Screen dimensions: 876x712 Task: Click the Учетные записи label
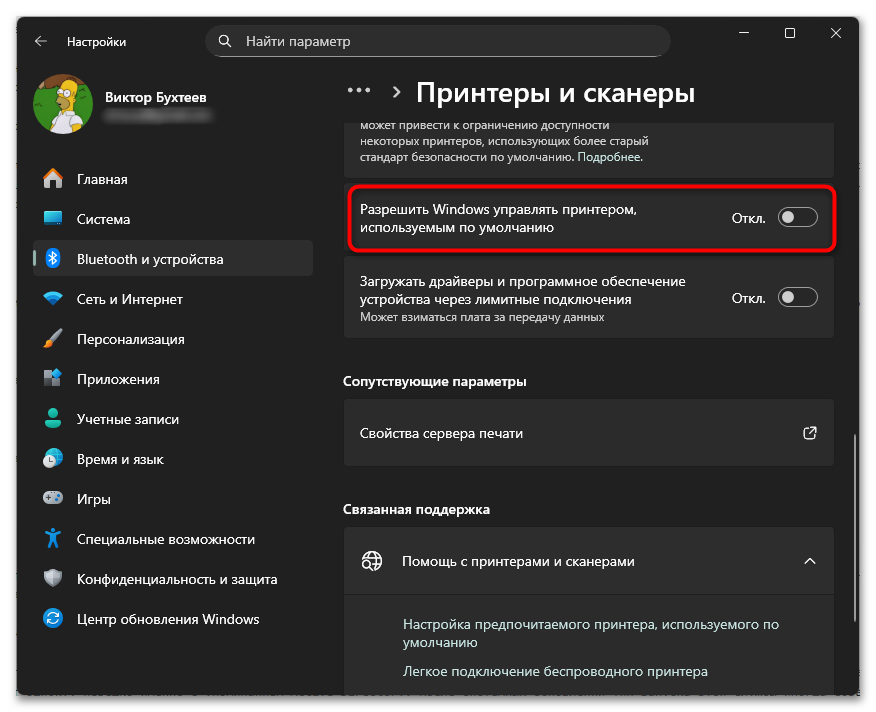128,419
